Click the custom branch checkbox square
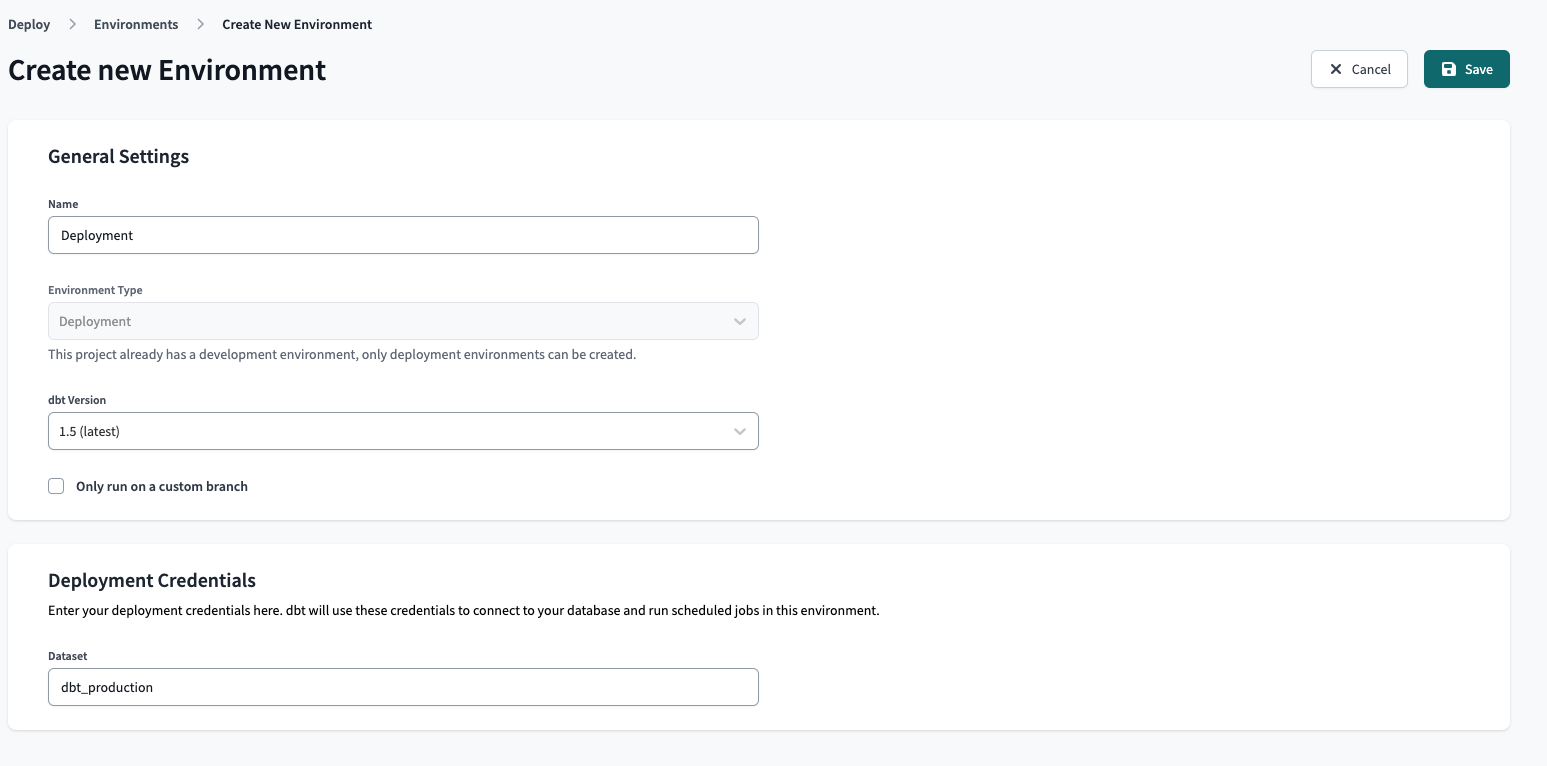Screen dimensions: 1547x766 tap(56, 486)
